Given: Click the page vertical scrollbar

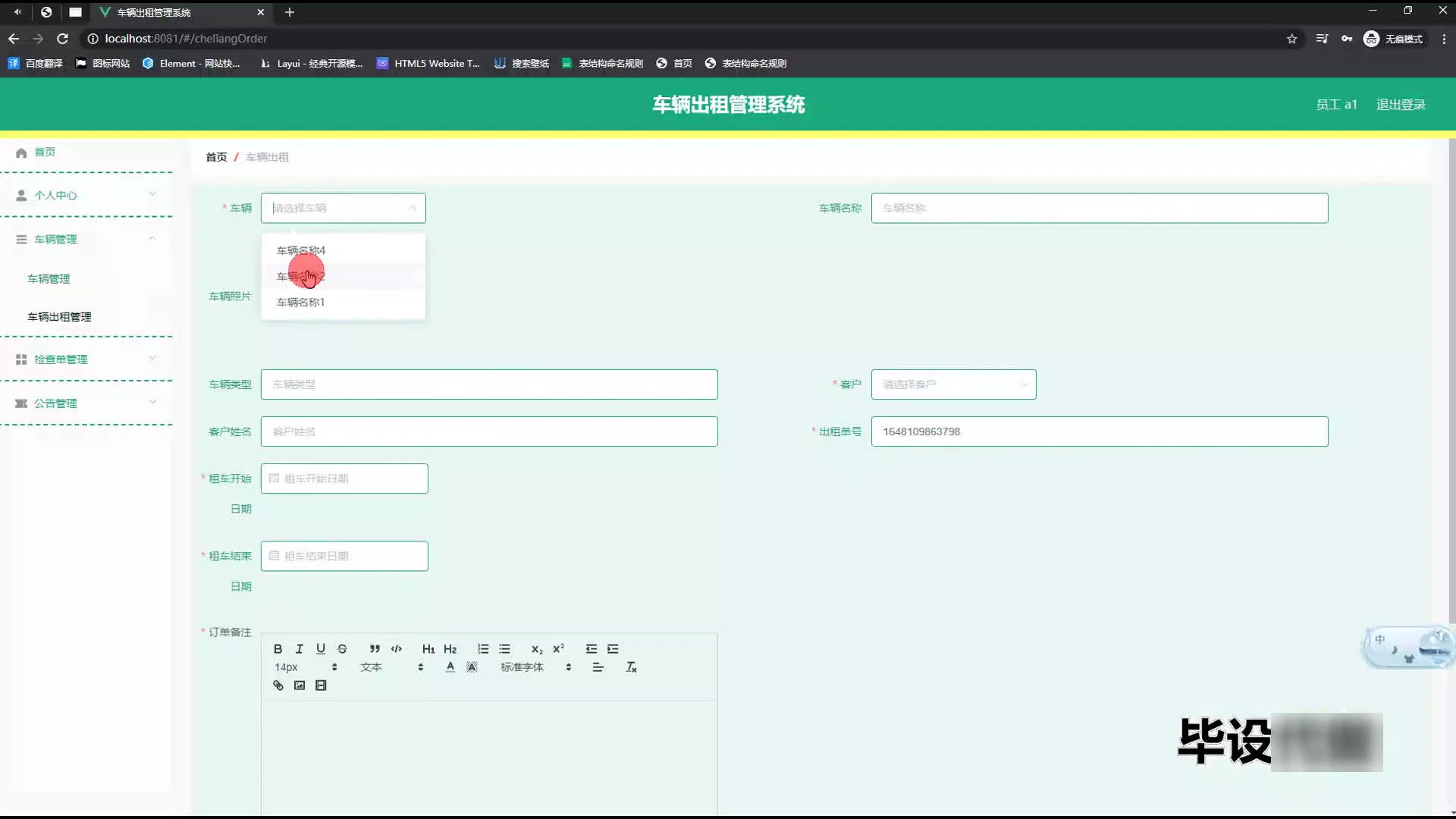Looking at the screenshot, I should point(1451,379).
